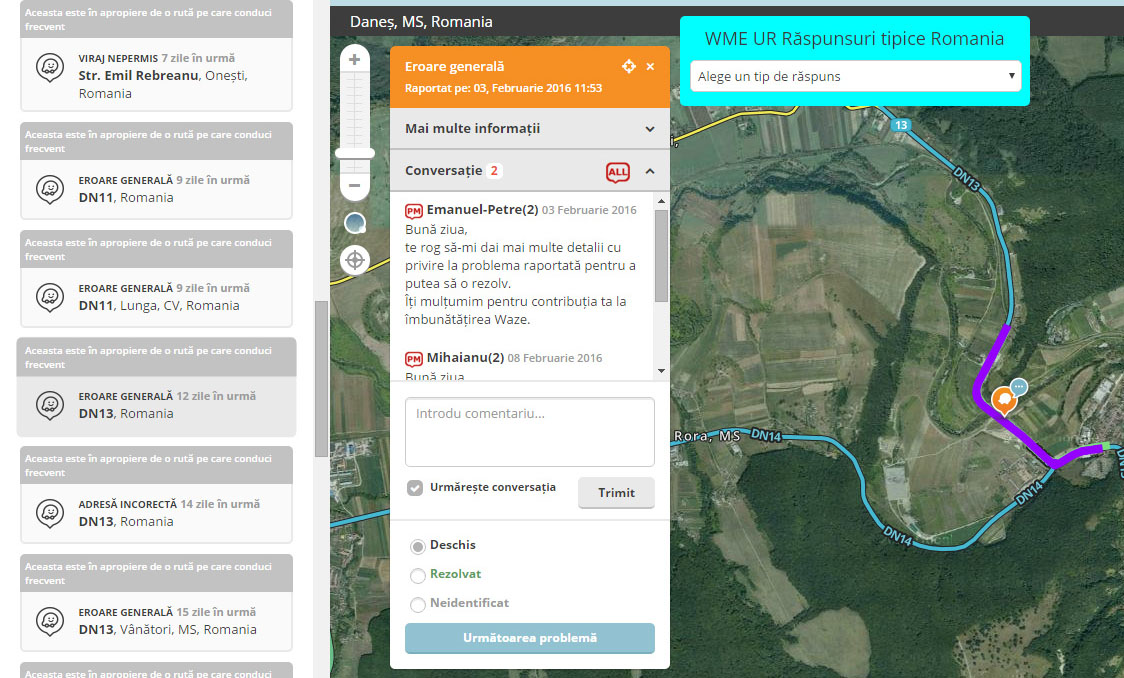Click Waze icon of 12-day DN13 report
Screen dimensions: 1124x678
pyautogui.click(x=50, y=405)
